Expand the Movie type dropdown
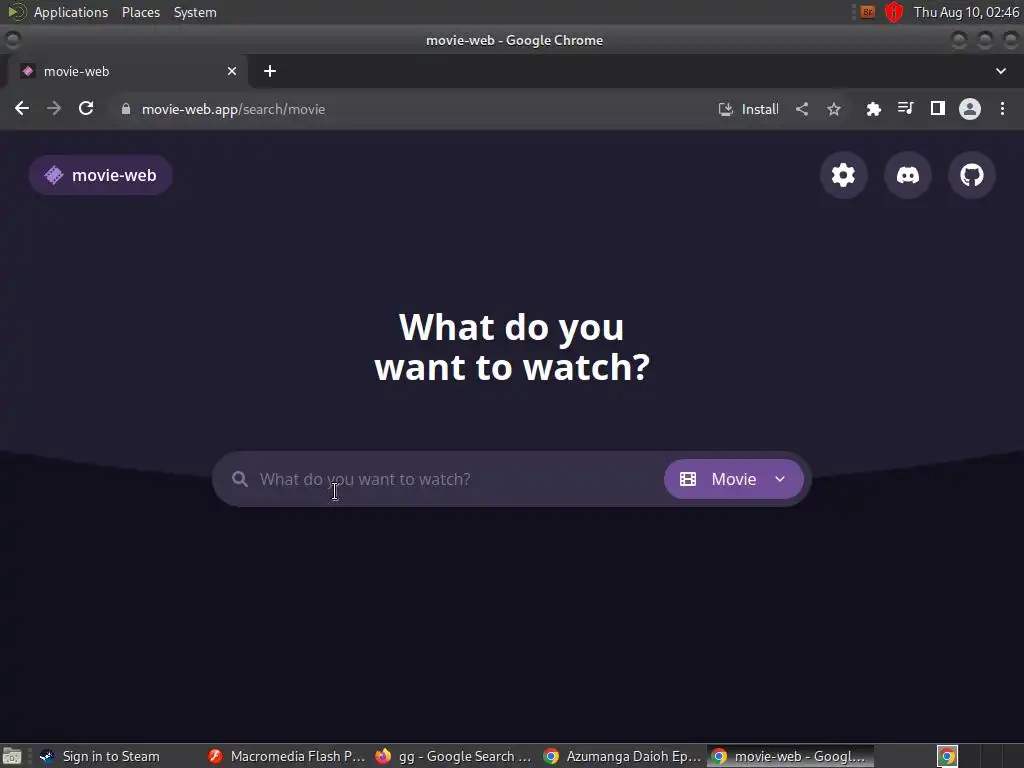This screenshot has width=1024, height=768. click(x=733, y=479)
